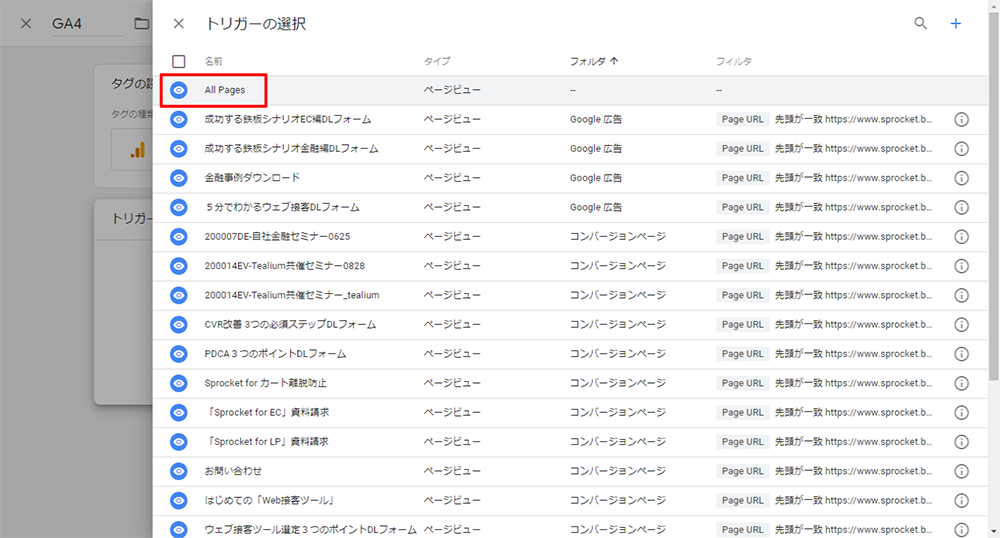The width and height of the screenshot is (1000, 538).
Task: Choose trigger ウェブ接客ツール選定3つのポイントDLフォーム
Action: [x=311, y=530]
